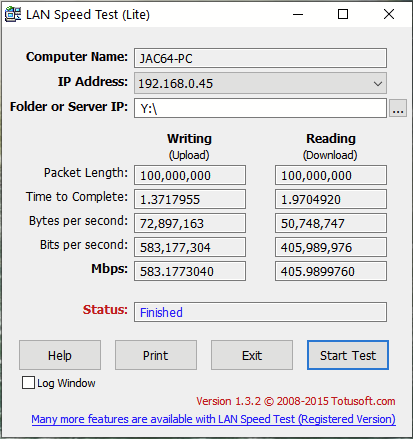413x439 pixels.
Task: Select the 192.168.0.45 IP Address combo box
Action: [260, 83]
